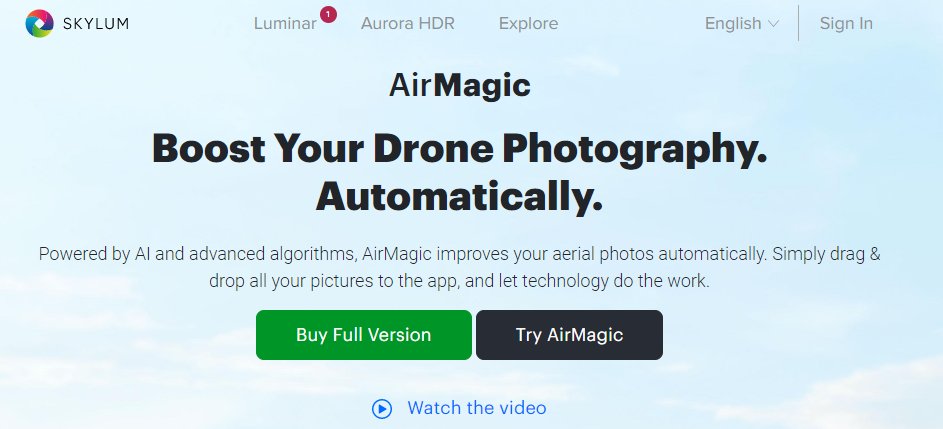
Task: Open the English language dropdown
Action: (742, 23)
